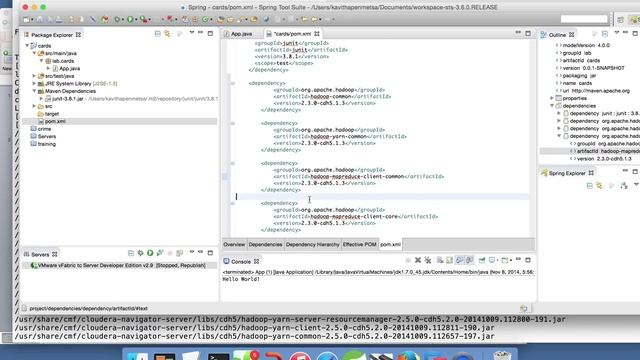Click the Print toolbar icon

[x=59, y=19]
